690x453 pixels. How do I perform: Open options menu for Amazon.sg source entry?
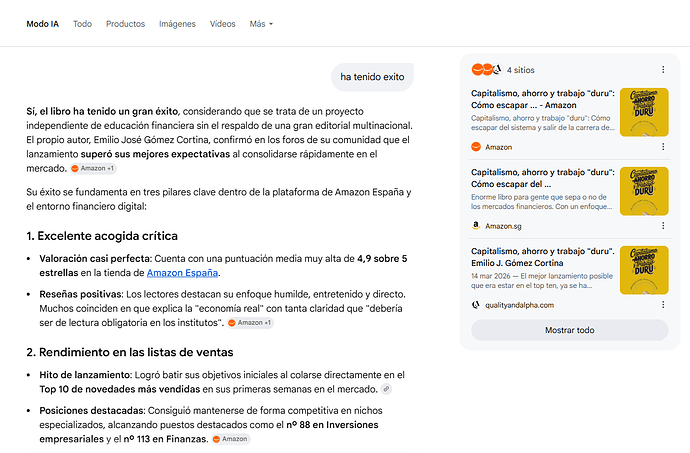click(663, 225)
